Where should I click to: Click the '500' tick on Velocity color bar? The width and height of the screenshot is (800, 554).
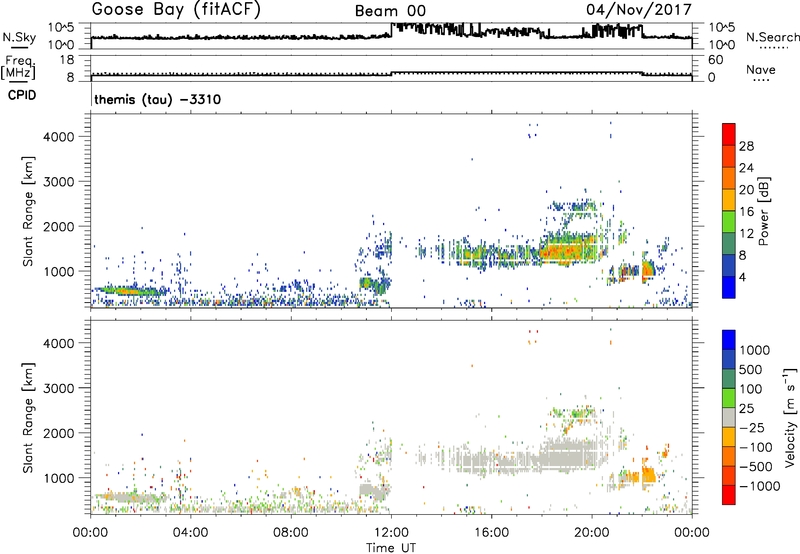751,369
